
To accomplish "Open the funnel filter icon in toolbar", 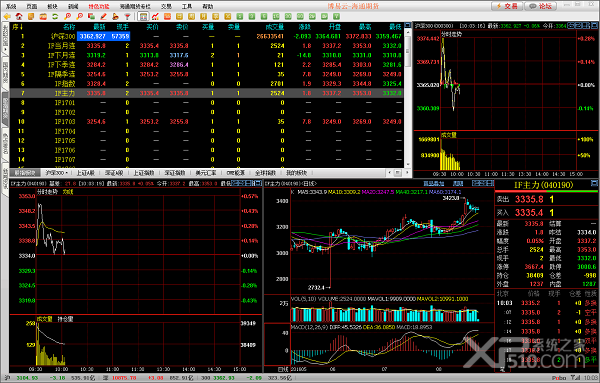I will coord(127,16).
